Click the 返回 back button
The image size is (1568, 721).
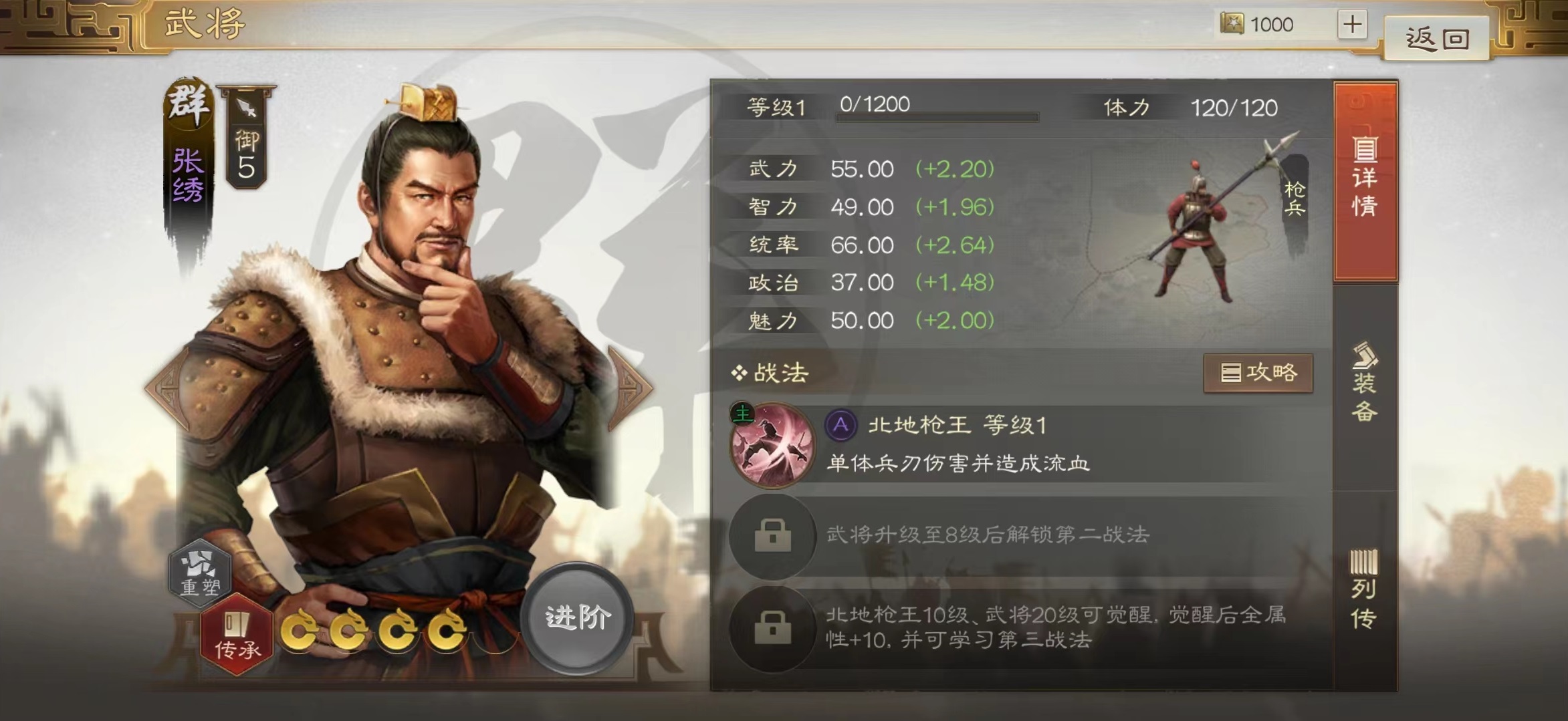[x=1437, y=38]
